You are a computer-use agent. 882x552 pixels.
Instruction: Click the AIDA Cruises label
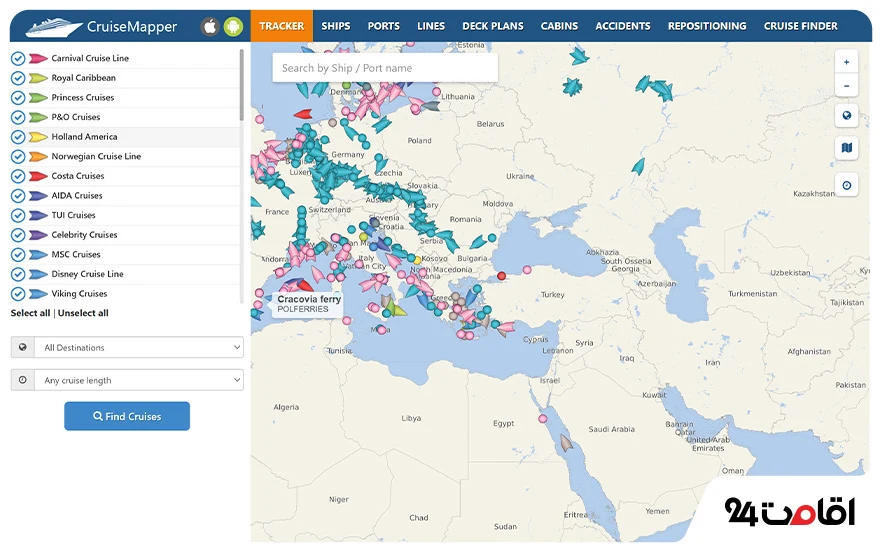pos(77,196)
